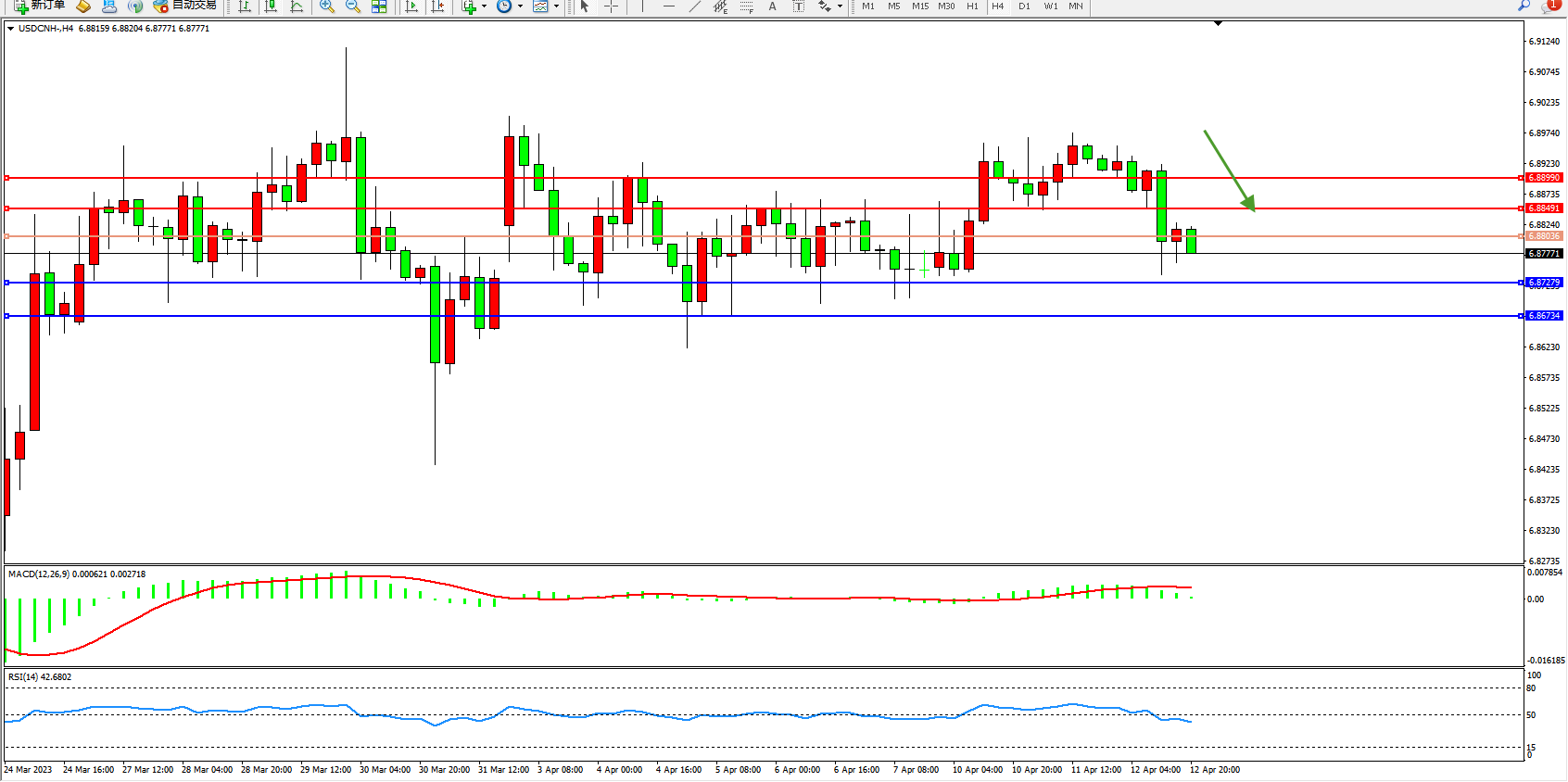Select the trendline drawing tool

click(x=695, y=6)
